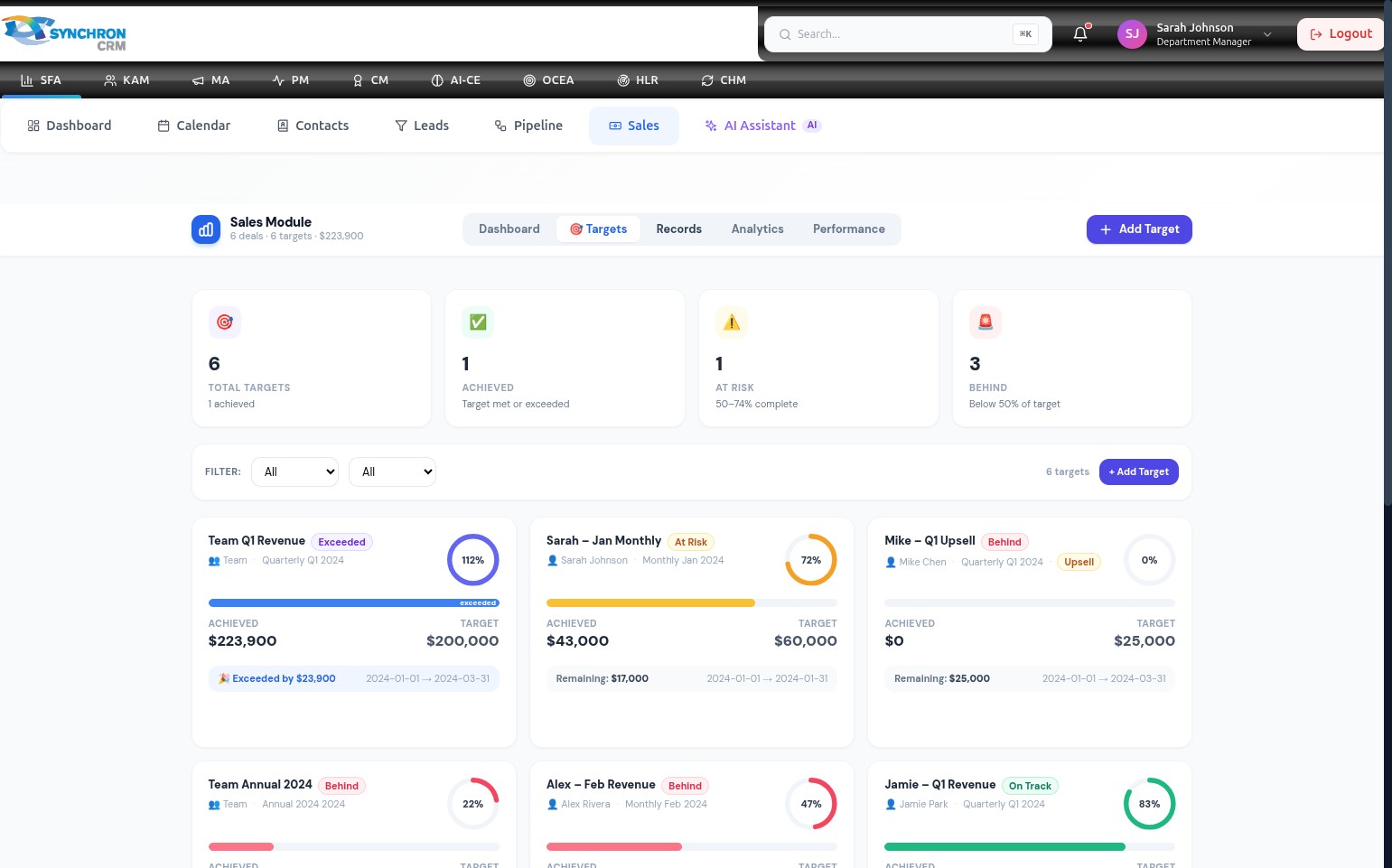The height and width of the screenshot is (868, 1392).
Task: Switch to the KAM module
Action: point(126,80)
